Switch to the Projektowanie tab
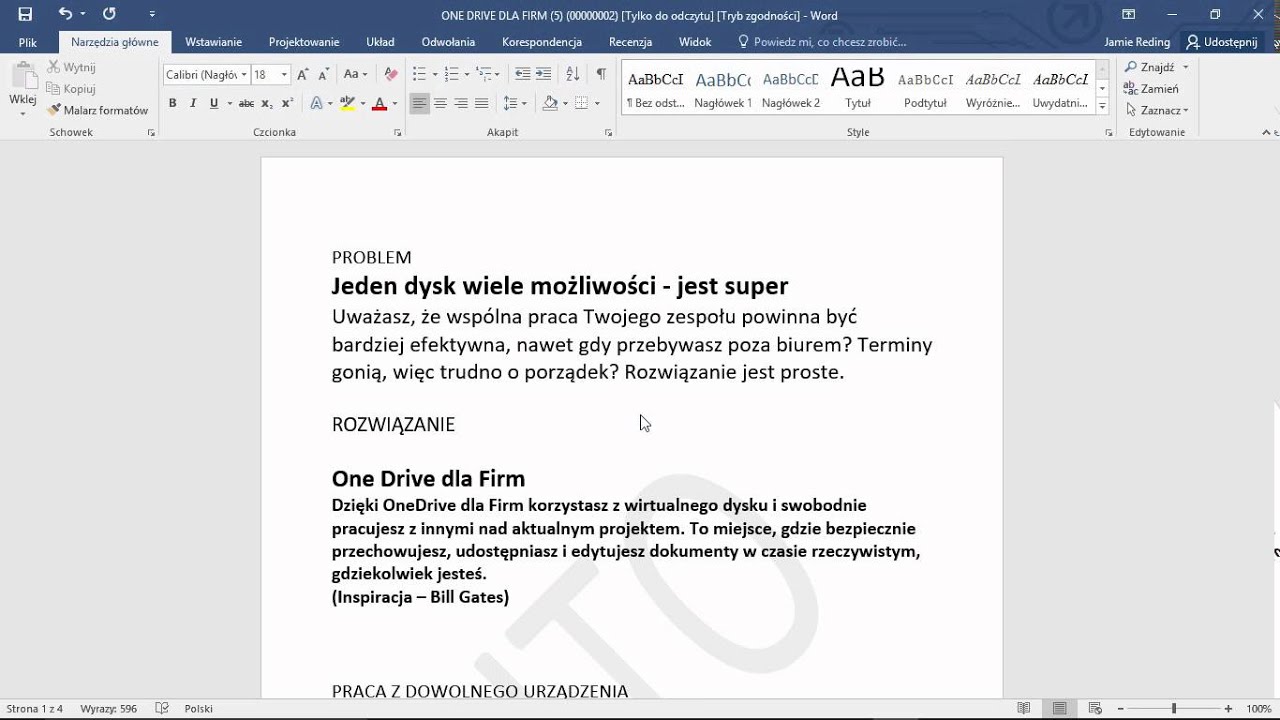The height and width of the screenshot is (720, 1280). click(x=304, y=42)
